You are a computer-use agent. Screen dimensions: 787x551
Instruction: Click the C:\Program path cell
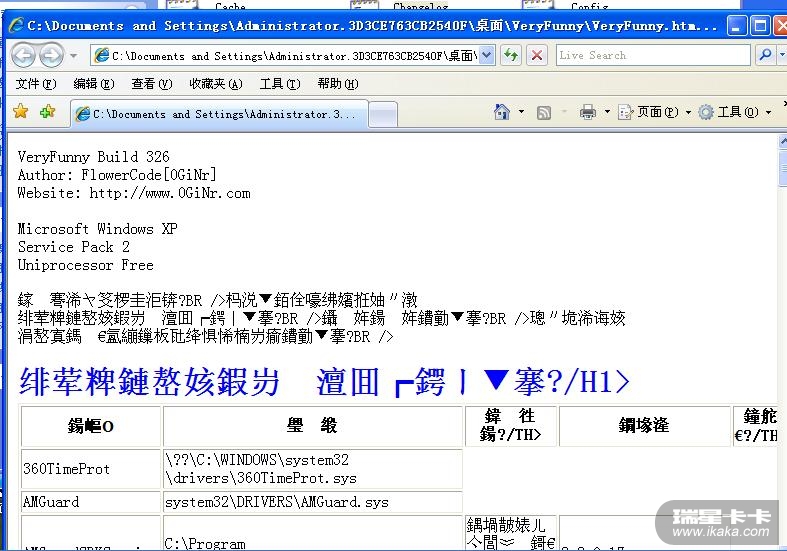(313, 533)
